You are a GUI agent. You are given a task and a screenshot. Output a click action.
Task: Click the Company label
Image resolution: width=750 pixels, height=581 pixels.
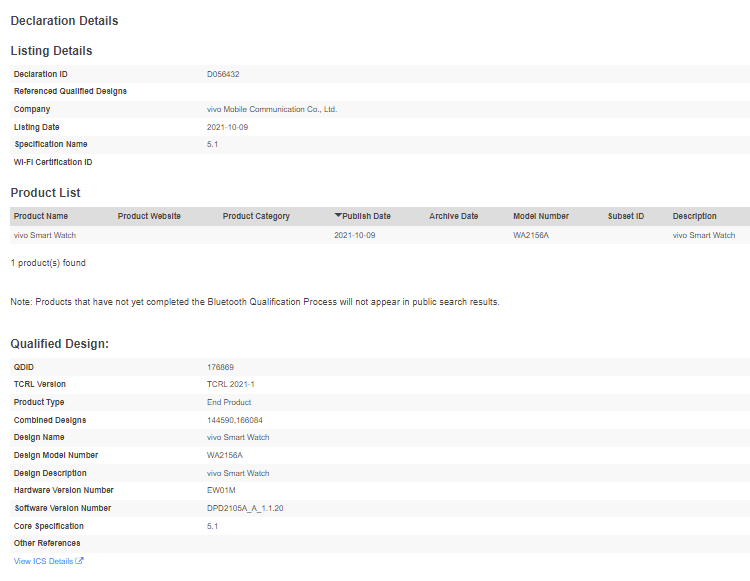(x=32, y=109)
